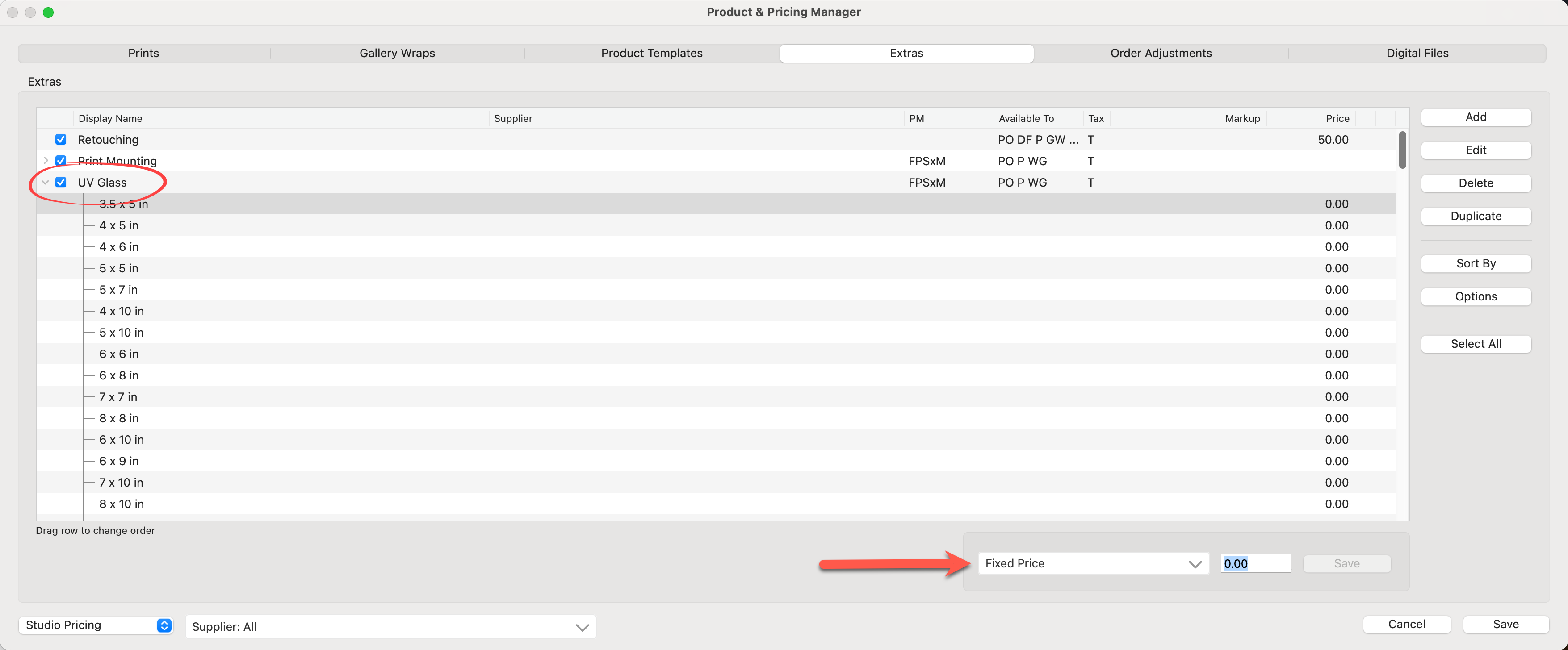Open the Supplier: All dropdown
Image resolution: width=1568 pixels, height=650 pixels.
(390, 626)
